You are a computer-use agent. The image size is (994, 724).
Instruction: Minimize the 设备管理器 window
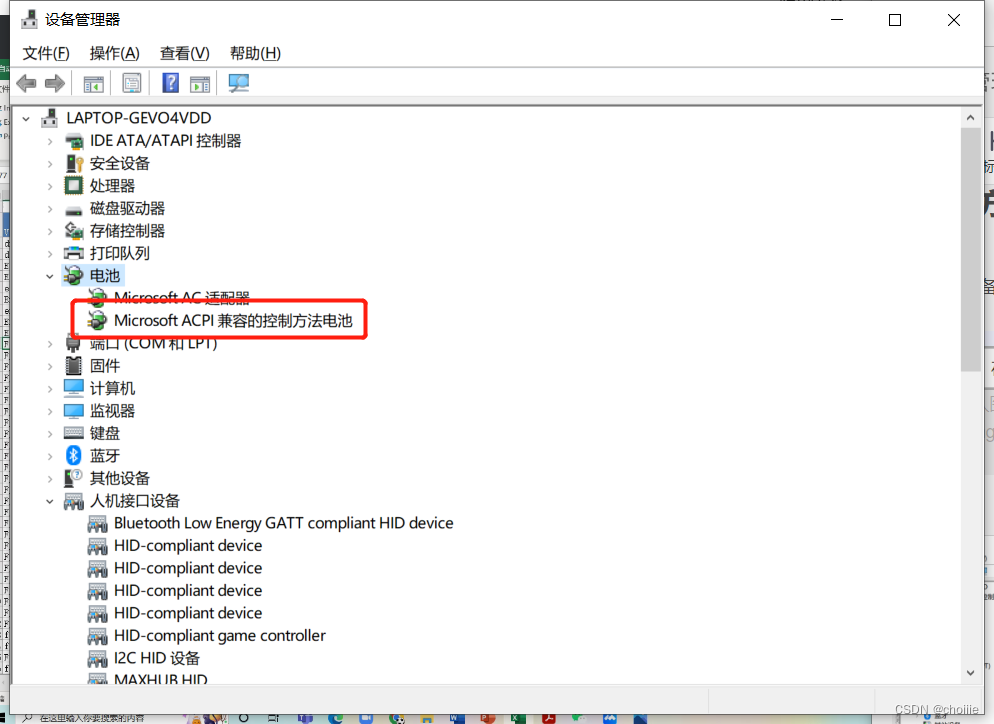(x=837, y=20)
